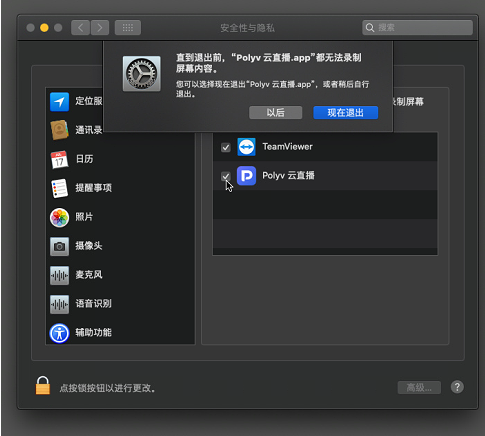Click the TeamViewer name in app list
Viewport: 485px width, 436px height.
pos(287,147)
